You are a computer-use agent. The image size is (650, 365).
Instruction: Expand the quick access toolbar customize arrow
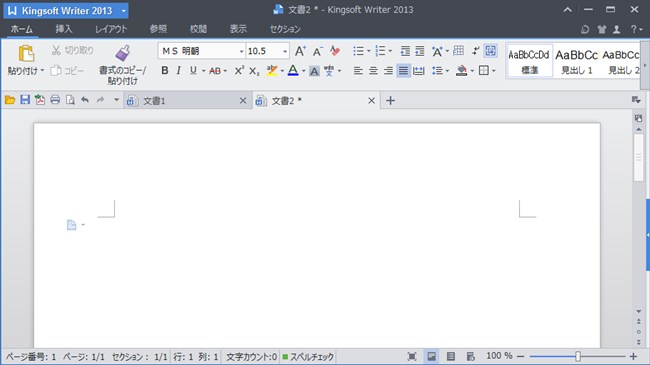tap(116, 100)
